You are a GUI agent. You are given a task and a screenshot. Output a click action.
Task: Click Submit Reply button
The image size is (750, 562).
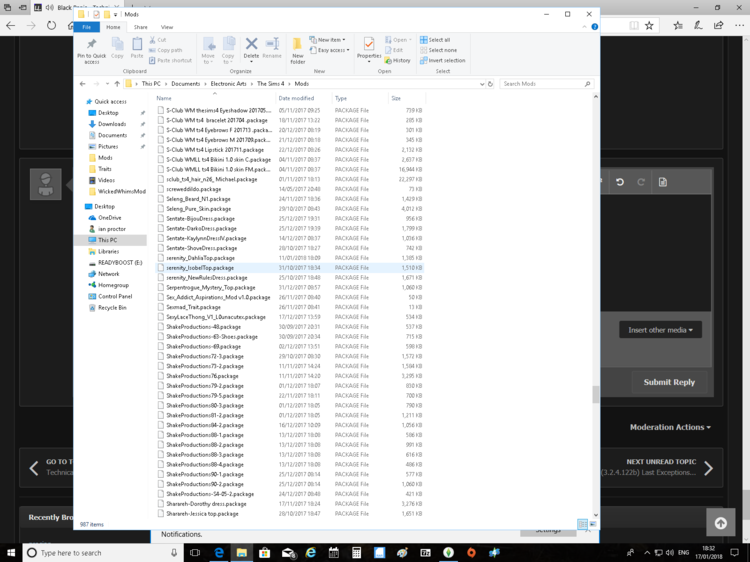click(x=669, y=382)
